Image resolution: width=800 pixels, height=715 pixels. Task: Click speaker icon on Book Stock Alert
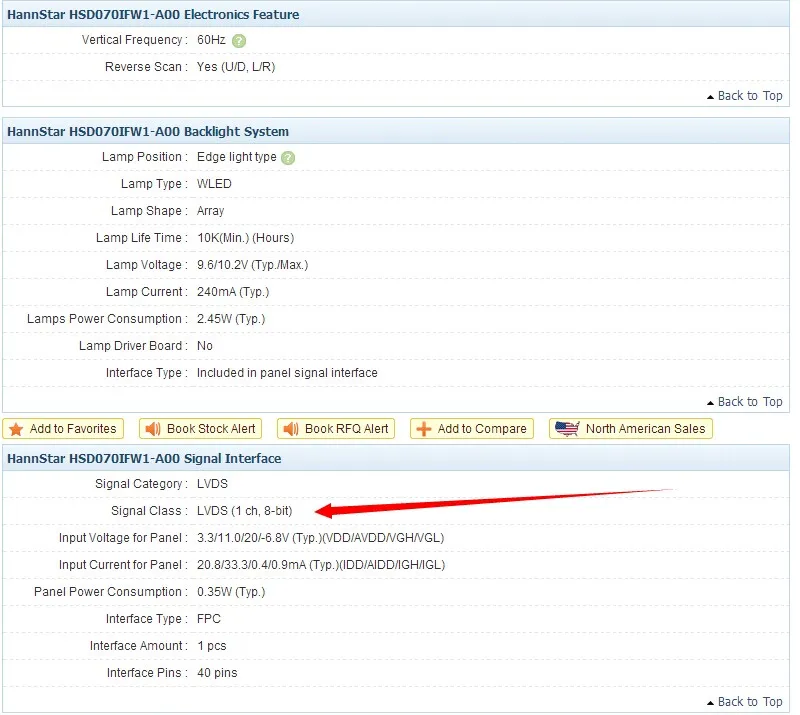pos(153,429)
